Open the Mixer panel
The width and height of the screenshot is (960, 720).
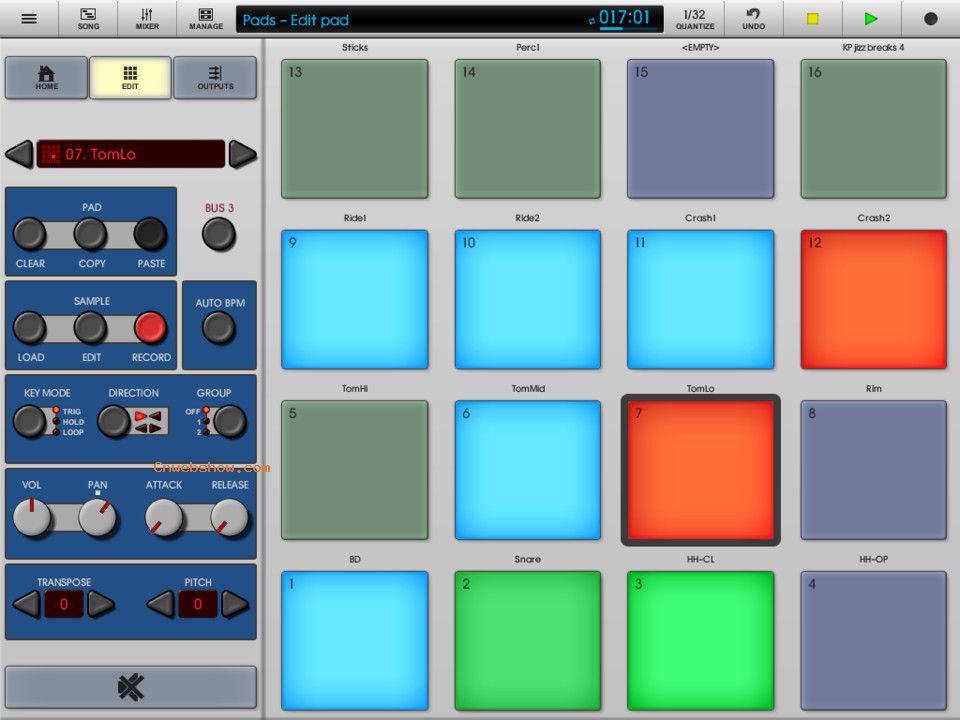(147, 19)
